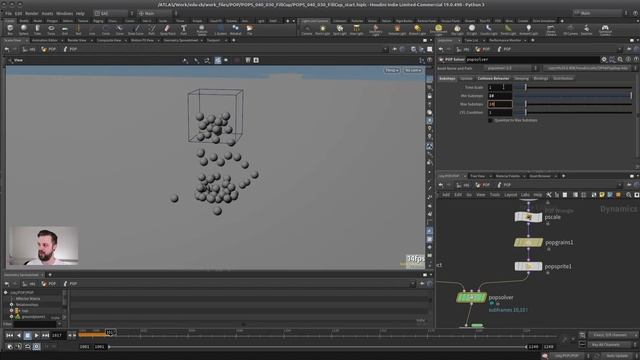Screen dimensions: 640x360
Task: Add a Sky Light from the shelf
Action: click(x=457, y=29)
